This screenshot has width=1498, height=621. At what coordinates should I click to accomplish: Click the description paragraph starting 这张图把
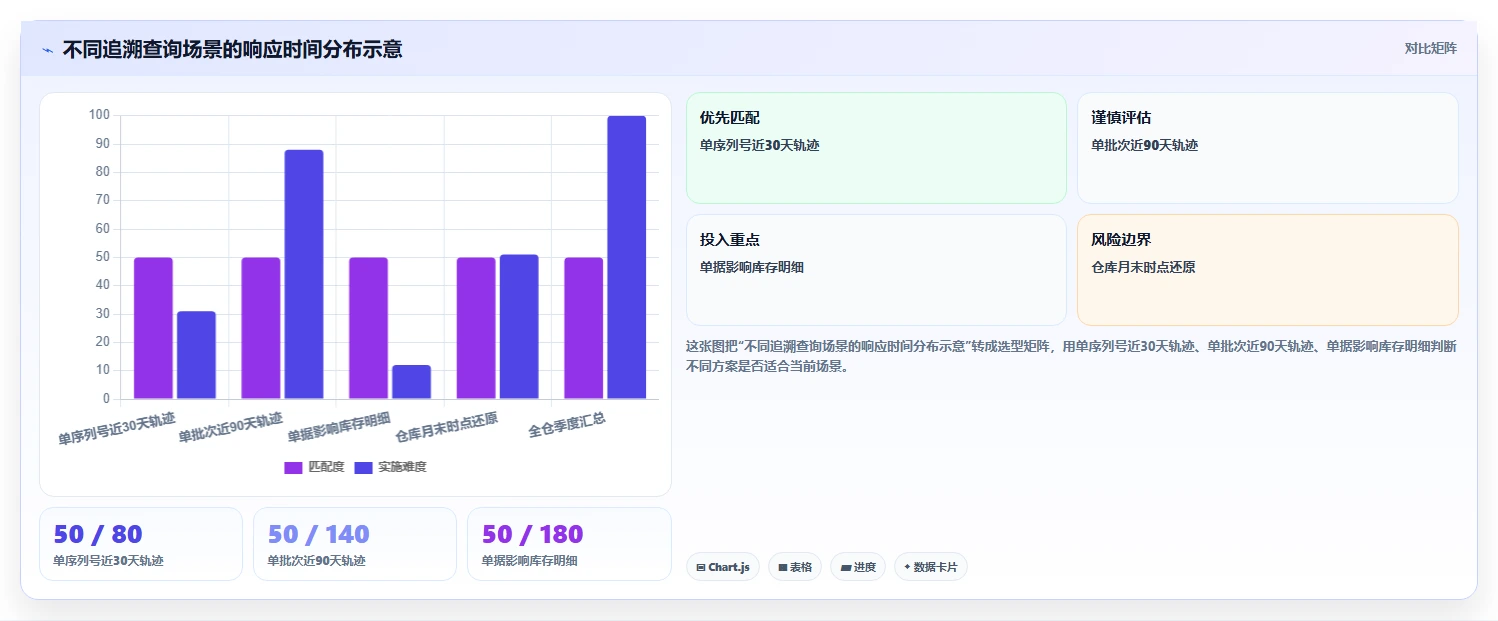1071,356
